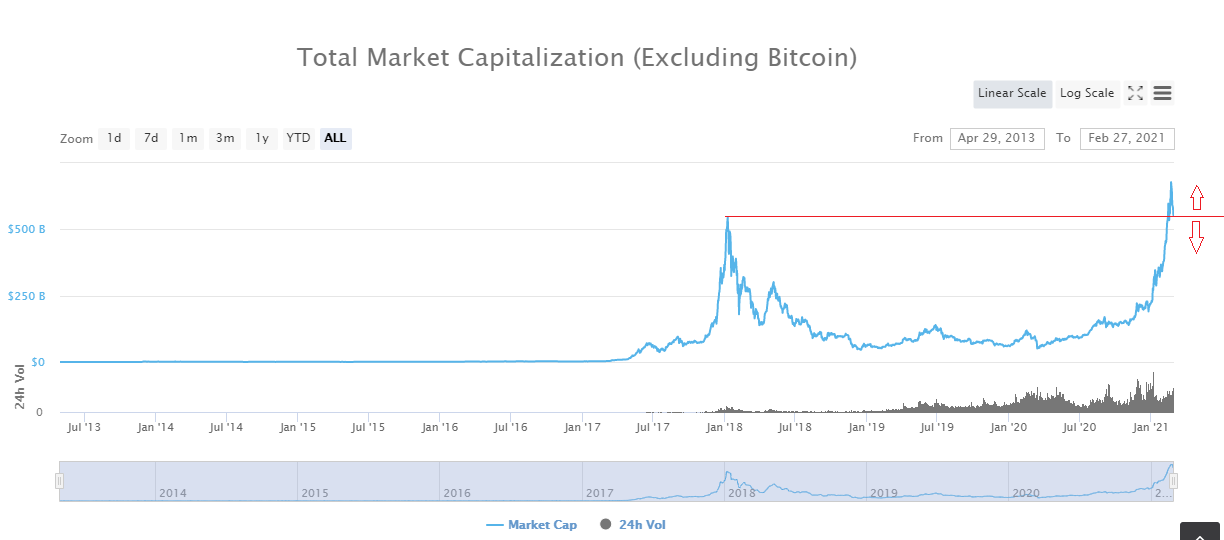This screenshot has width=1224, height=540.
Task: Edit the From date field
Action: (997, 138)
